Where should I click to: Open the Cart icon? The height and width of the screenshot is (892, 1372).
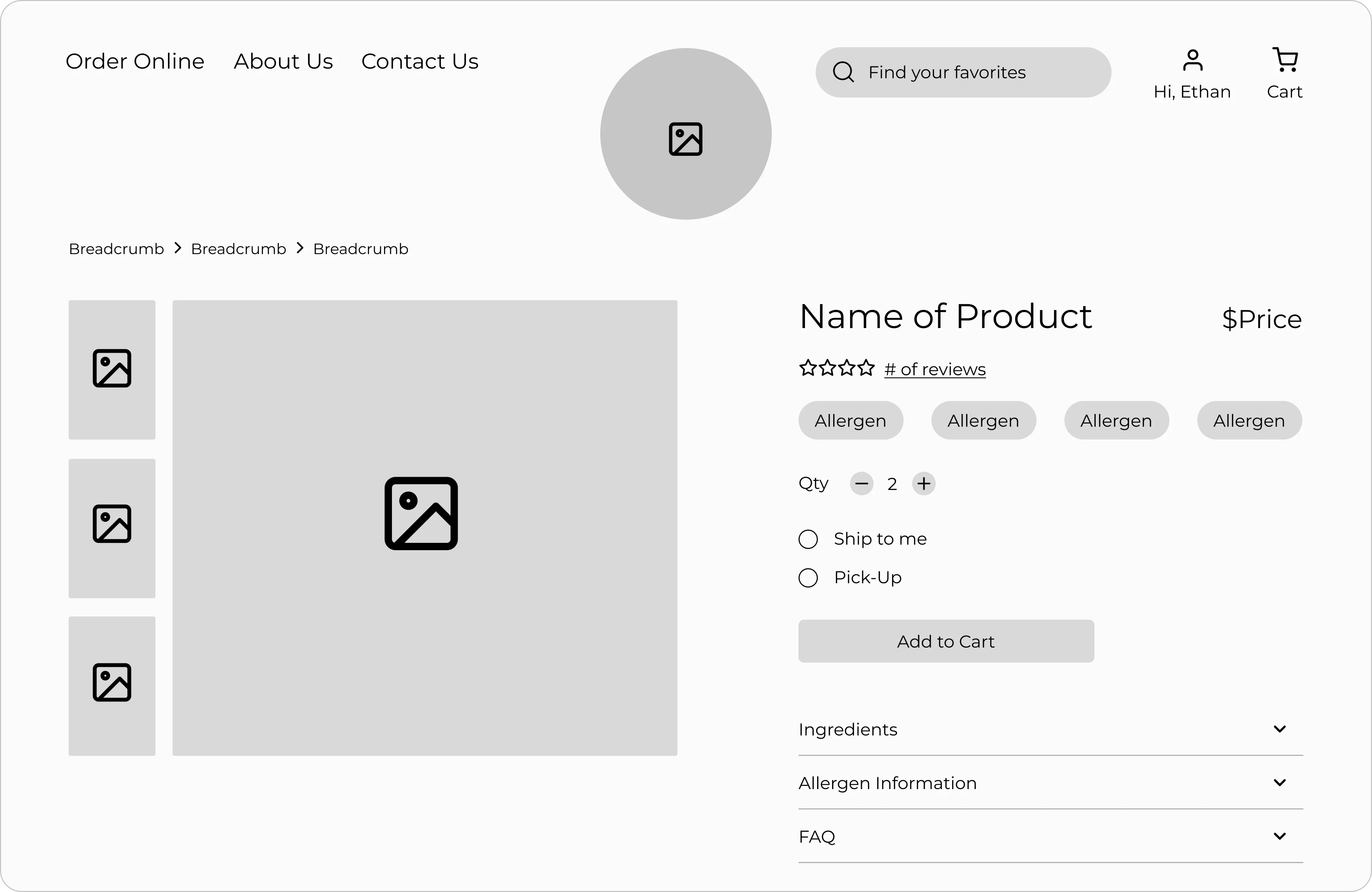tap(1284, 60)
